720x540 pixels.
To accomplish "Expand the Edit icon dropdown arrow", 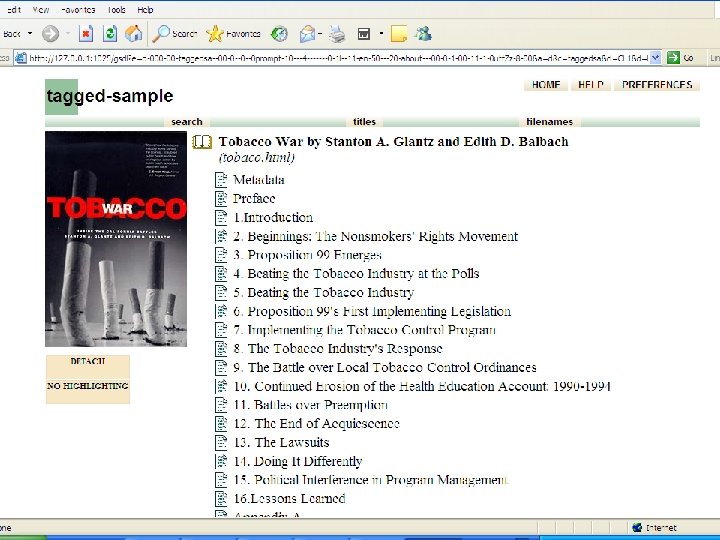I will pos(381,34).
